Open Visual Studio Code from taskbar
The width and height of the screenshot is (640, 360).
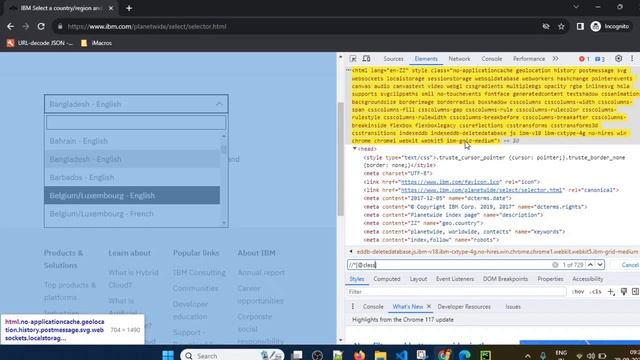(401, 355)
